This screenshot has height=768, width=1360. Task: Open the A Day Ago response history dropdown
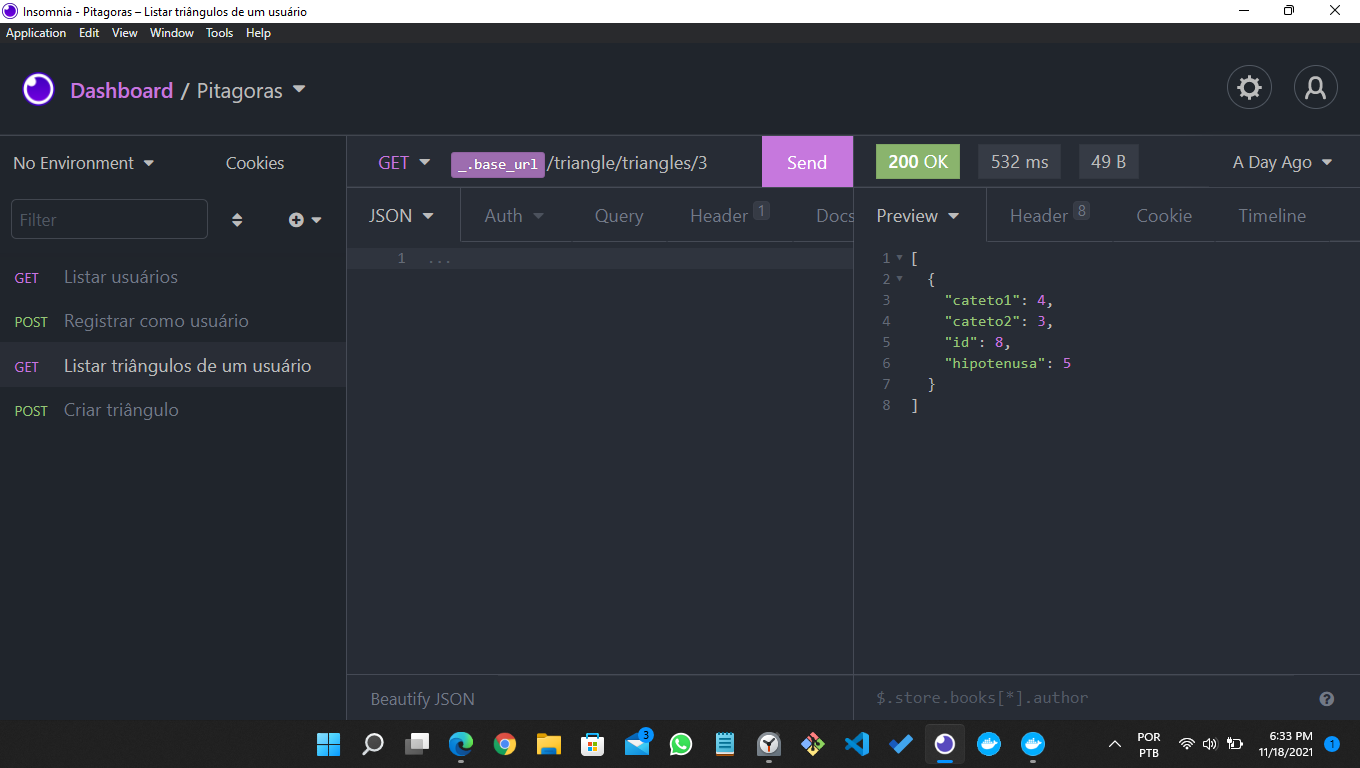click(x=1281, y=161)
